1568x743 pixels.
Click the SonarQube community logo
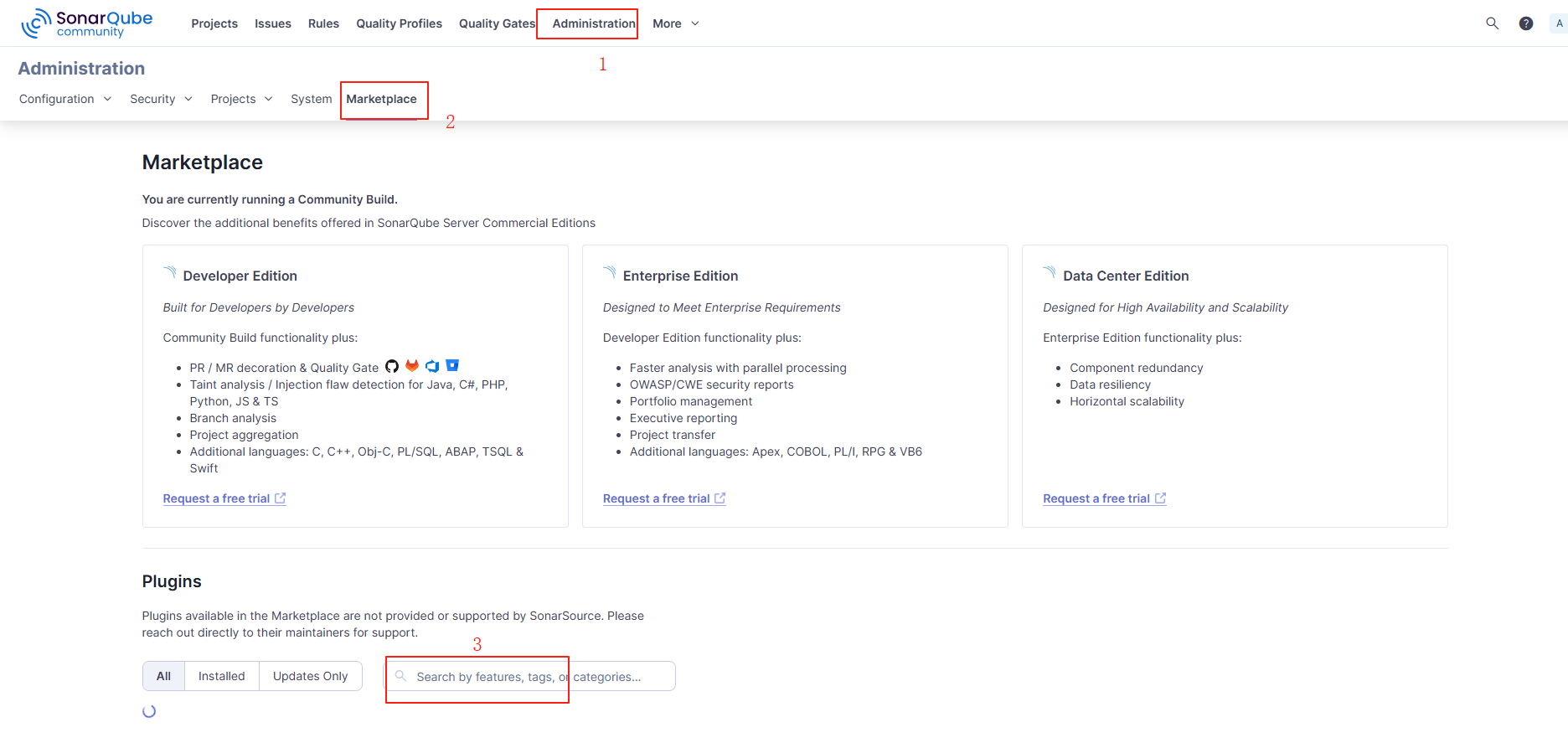click(x=87, y=23)
